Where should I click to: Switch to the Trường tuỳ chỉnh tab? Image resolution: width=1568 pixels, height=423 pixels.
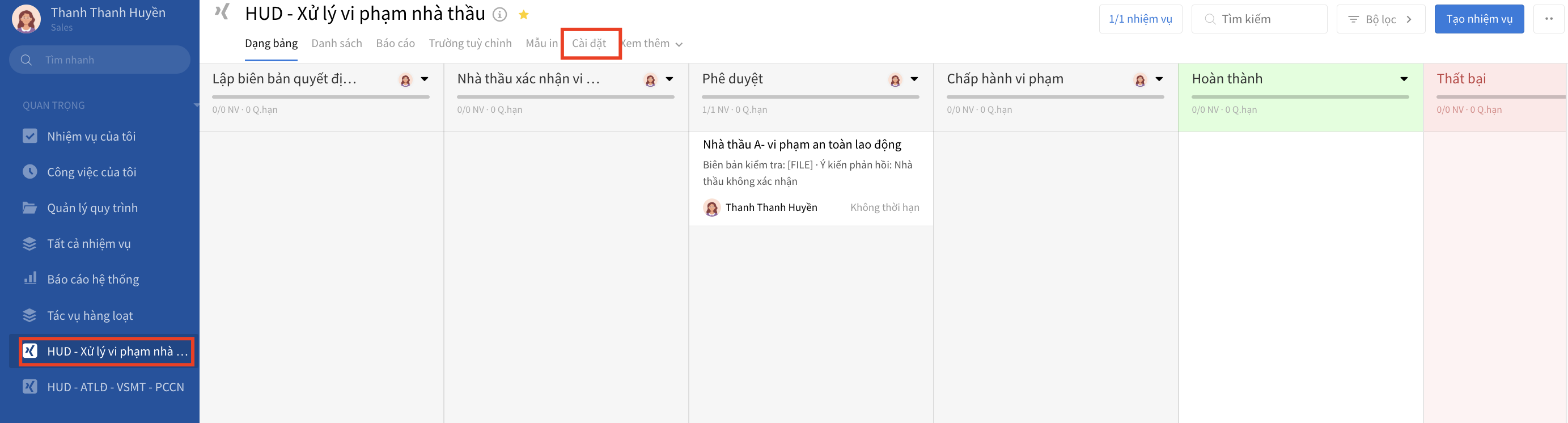(x=470, y=43)
